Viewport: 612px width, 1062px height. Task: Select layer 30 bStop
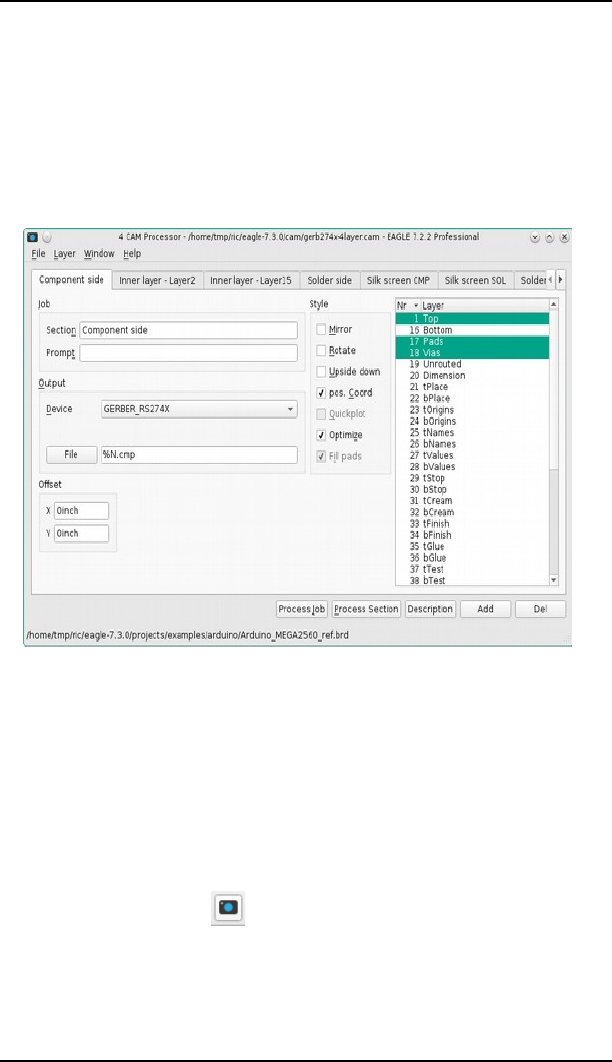[473, 489]
